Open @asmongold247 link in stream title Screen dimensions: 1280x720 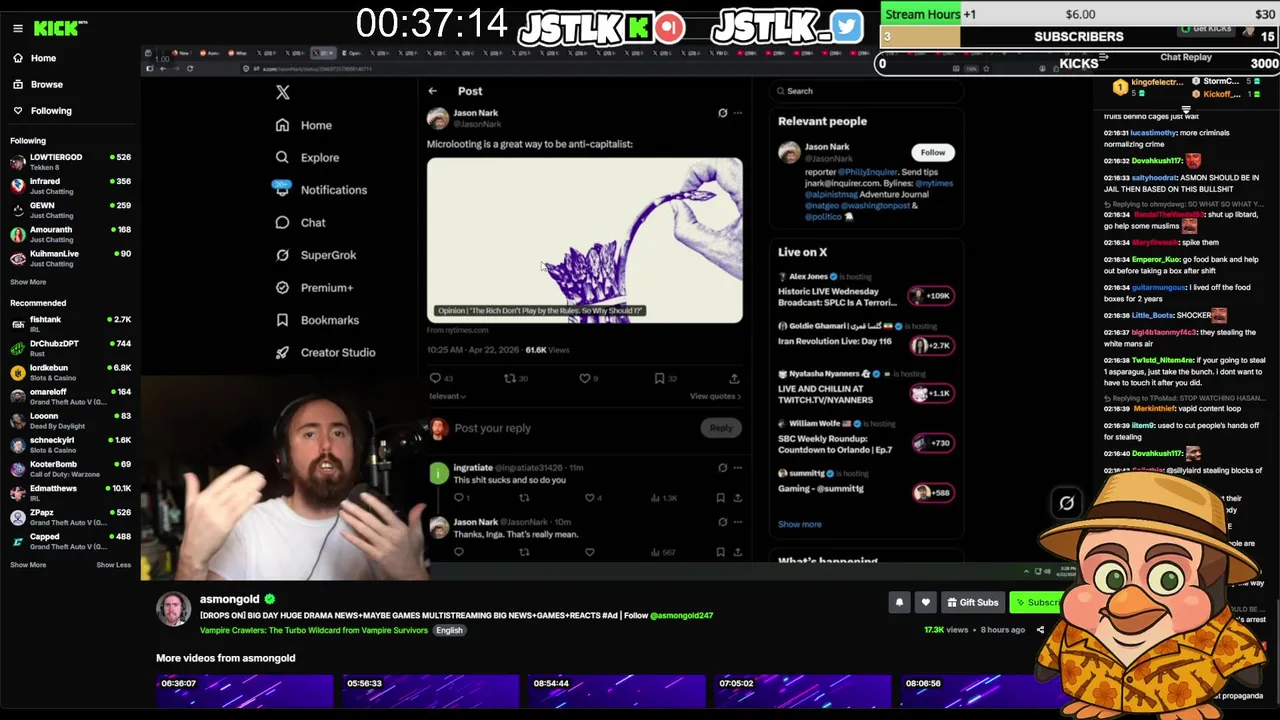[681, 616]
